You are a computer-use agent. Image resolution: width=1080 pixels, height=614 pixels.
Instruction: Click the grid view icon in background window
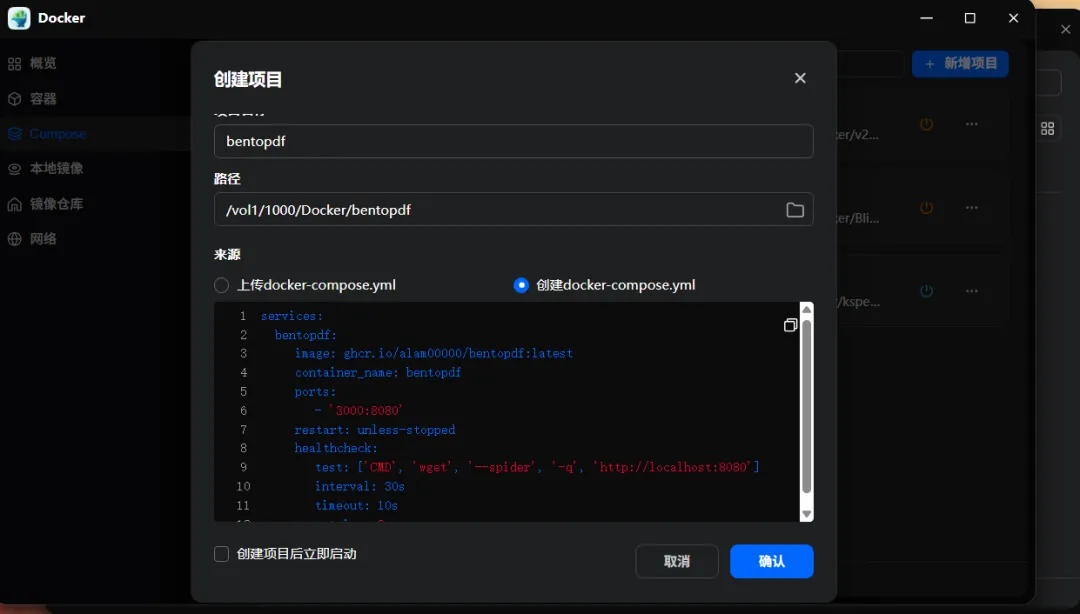(1047, 129)
